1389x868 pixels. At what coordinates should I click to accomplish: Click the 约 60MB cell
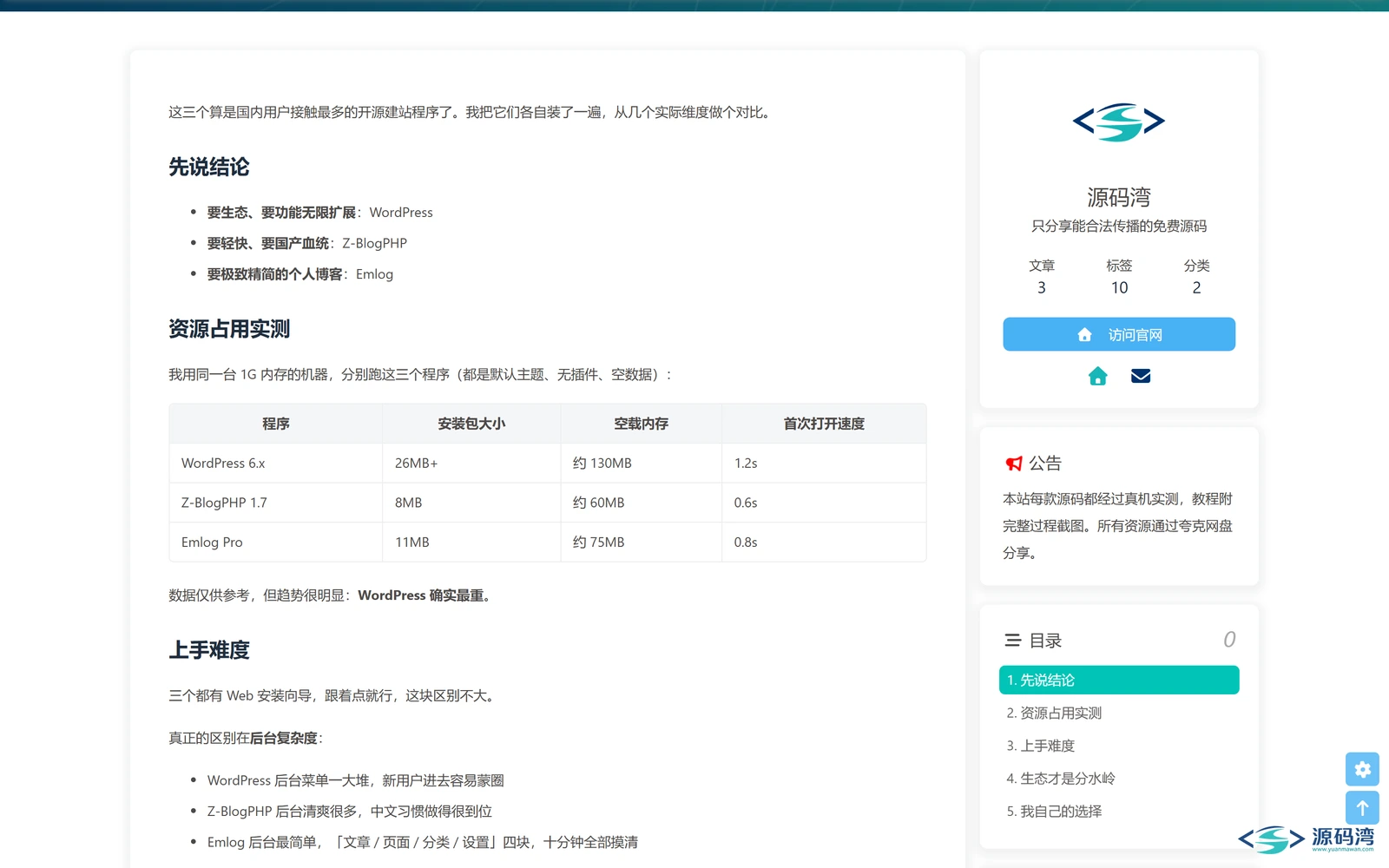point(642,503)
